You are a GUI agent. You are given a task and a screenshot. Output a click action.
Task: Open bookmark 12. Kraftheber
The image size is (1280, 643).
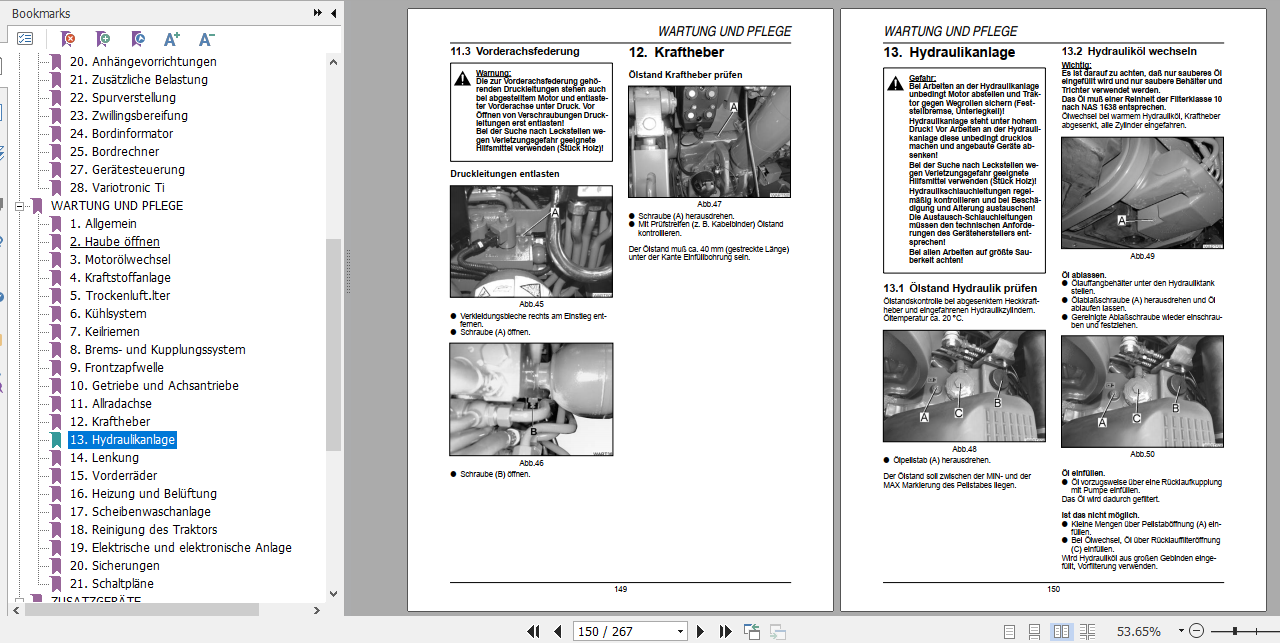[110, 422]
